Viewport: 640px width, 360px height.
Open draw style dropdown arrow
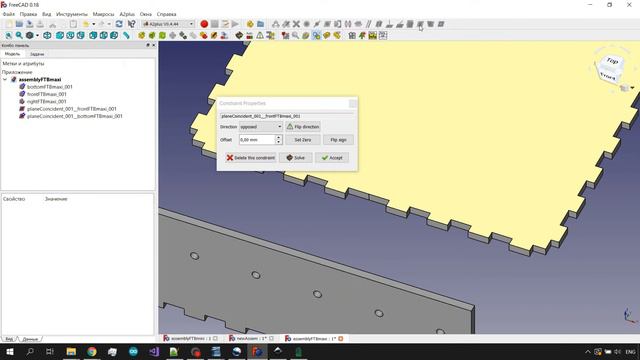(x=37, y=36)
